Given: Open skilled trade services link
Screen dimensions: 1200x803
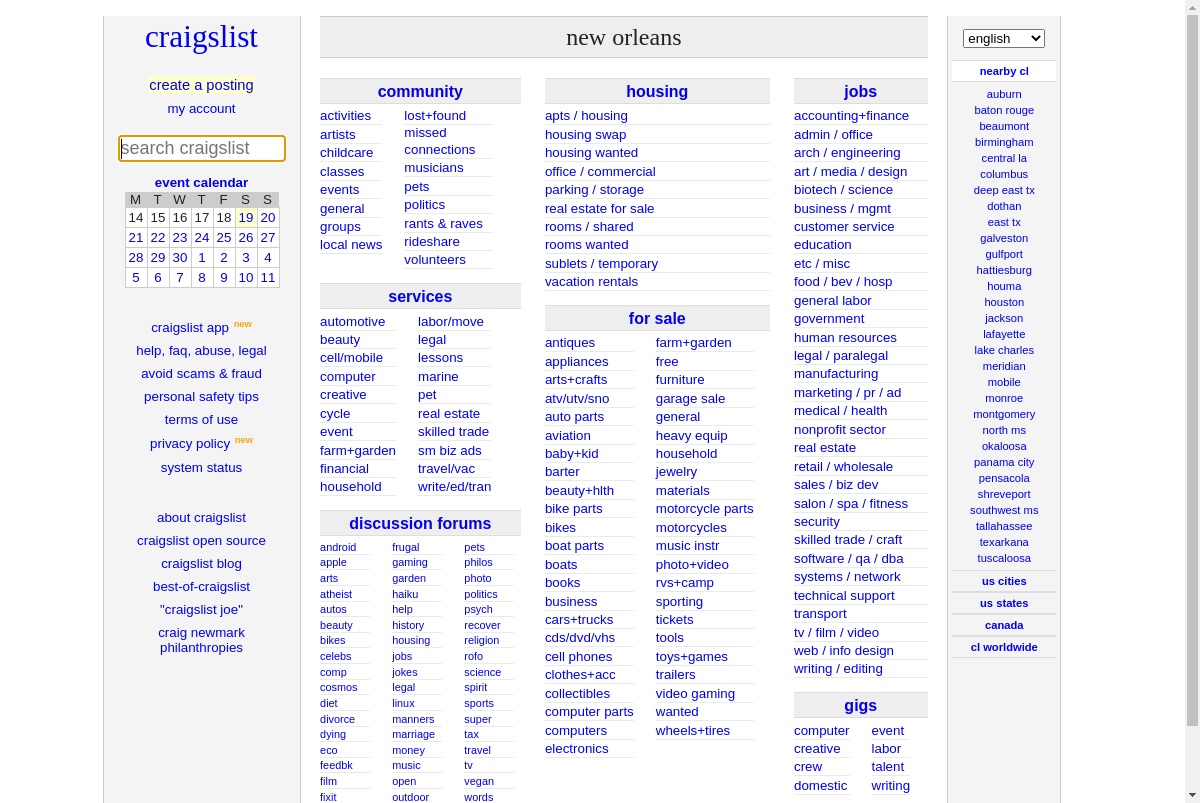Looking at the screenshot, I should (x=453, y=432).
